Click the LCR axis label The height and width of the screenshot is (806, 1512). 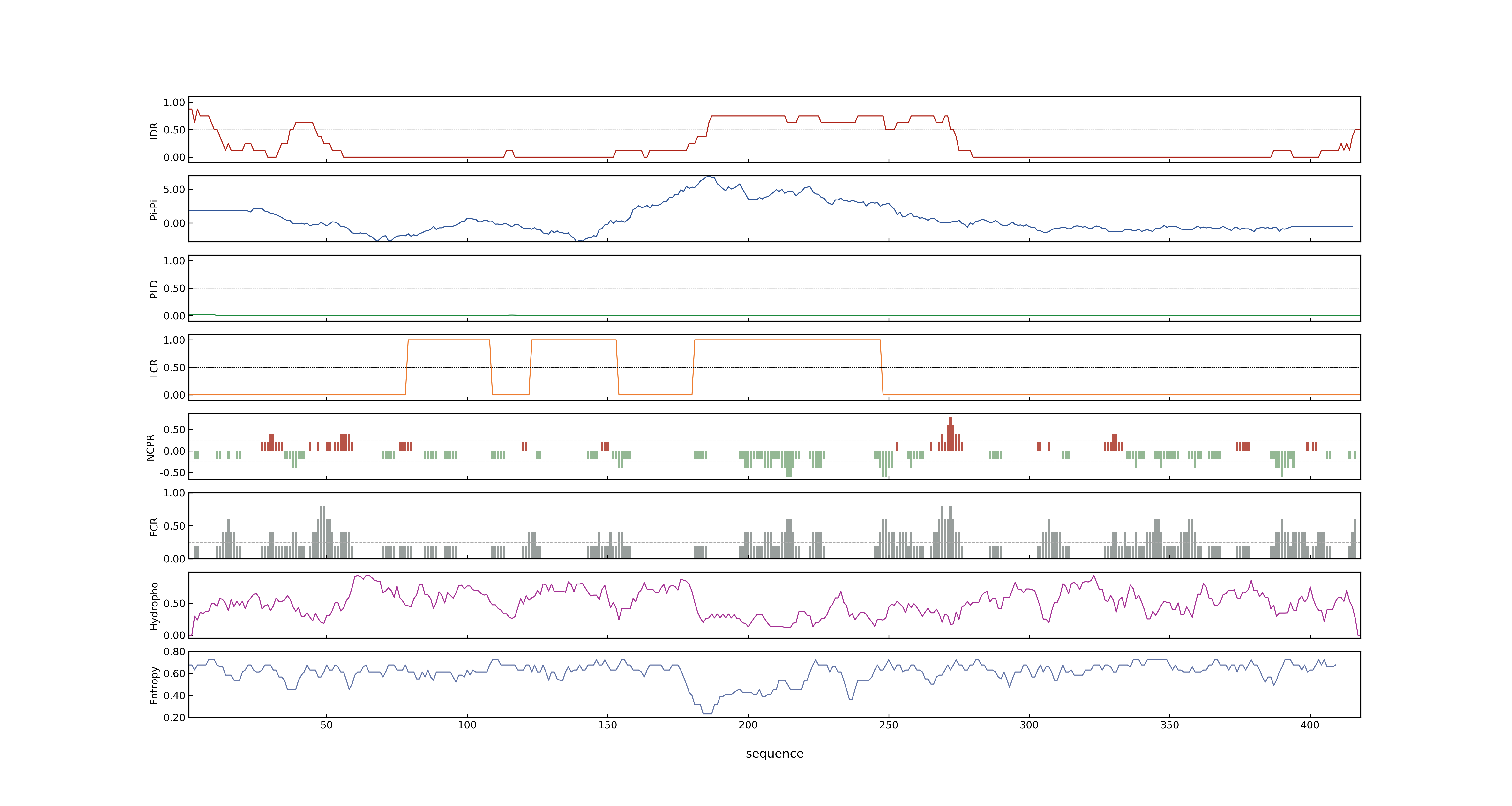coord(154,368)
